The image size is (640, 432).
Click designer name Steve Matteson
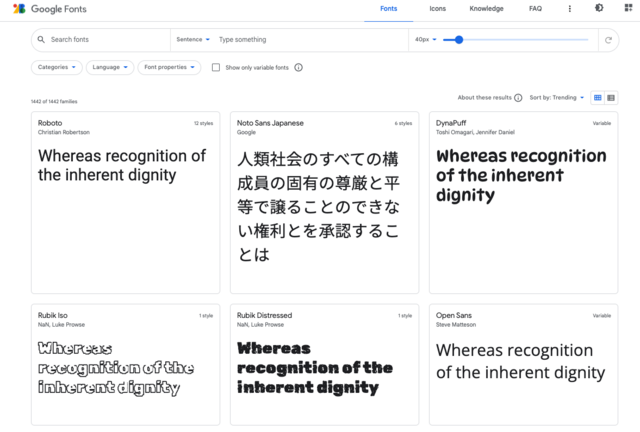pos(456,325)
